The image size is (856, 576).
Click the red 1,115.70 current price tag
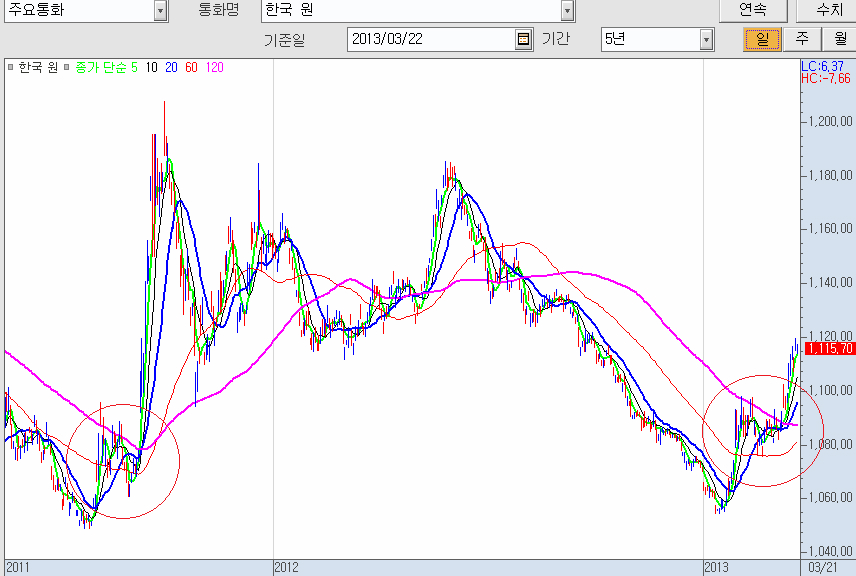(x=828, y=349)
